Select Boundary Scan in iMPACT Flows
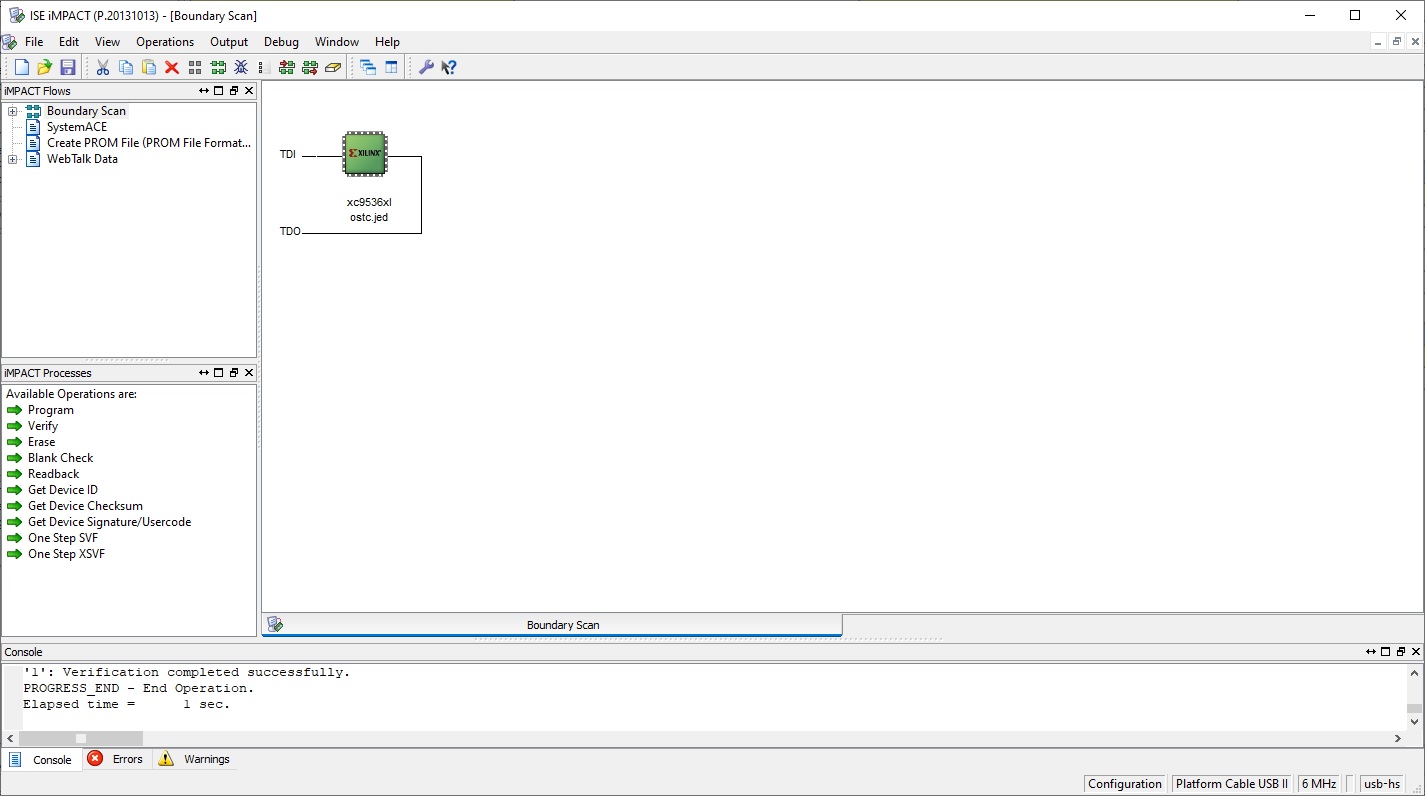Screen dimensions: 1425x796 (x=86, y=111)
